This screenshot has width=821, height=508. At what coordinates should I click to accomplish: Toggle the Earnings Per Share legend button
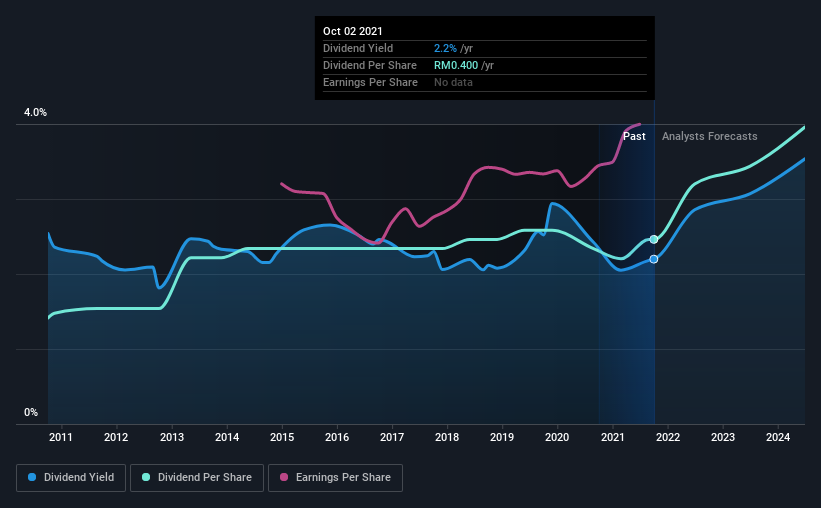pos(335,478)
